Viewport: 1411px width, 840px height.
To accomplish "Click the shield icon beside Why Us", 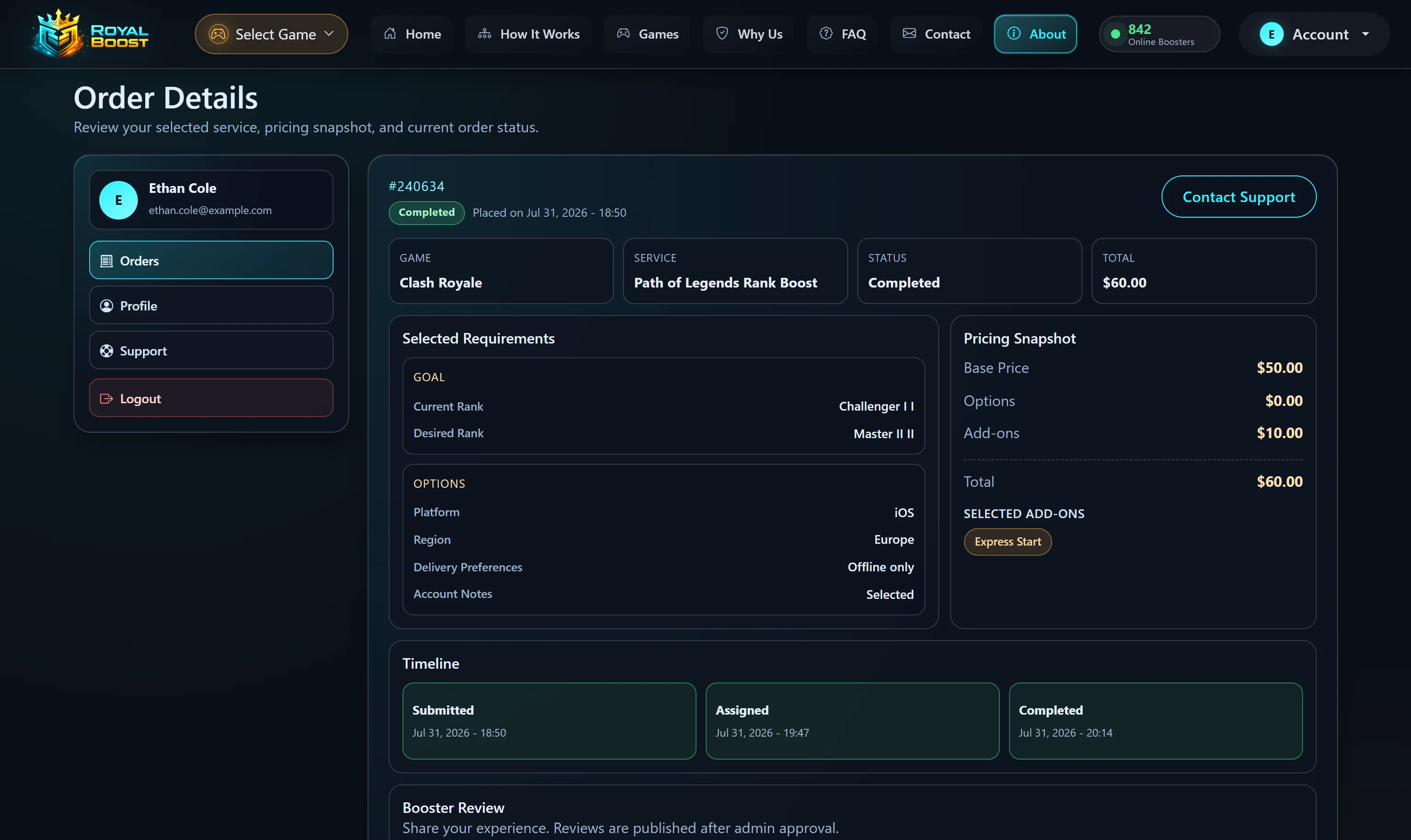I will point(722,34).
